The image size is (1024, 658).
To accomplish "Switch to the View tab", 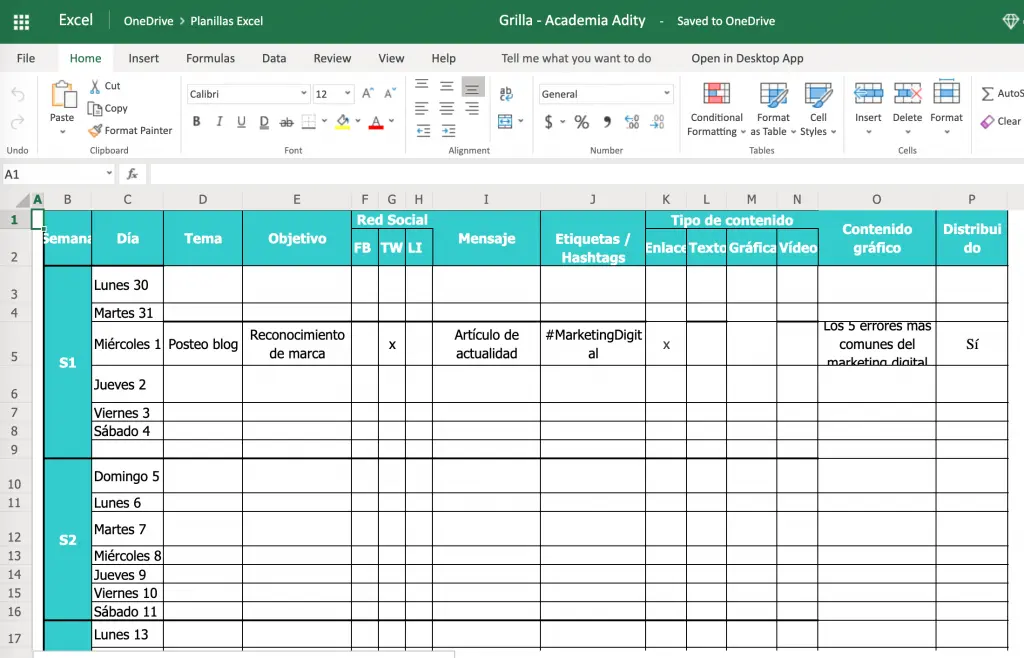I will pyautogui.click(x=391, y=58).
